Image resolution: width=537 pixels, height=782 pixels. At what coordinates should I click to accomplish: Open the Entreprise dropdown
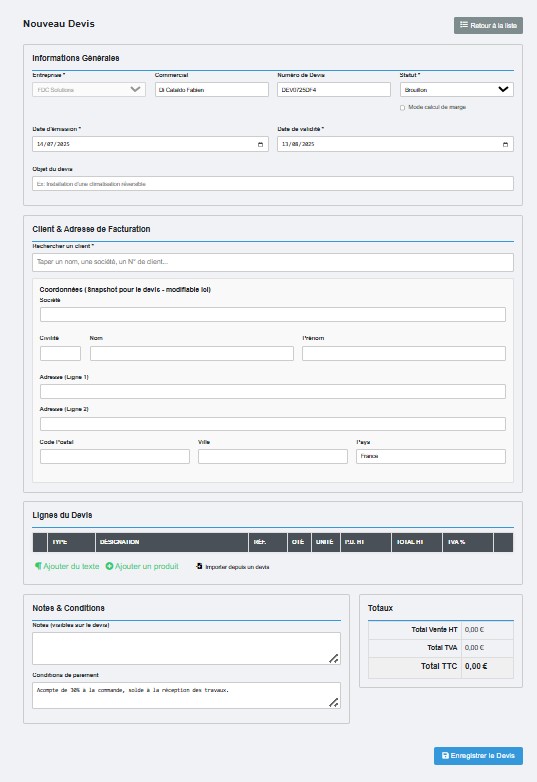(89, 90)
